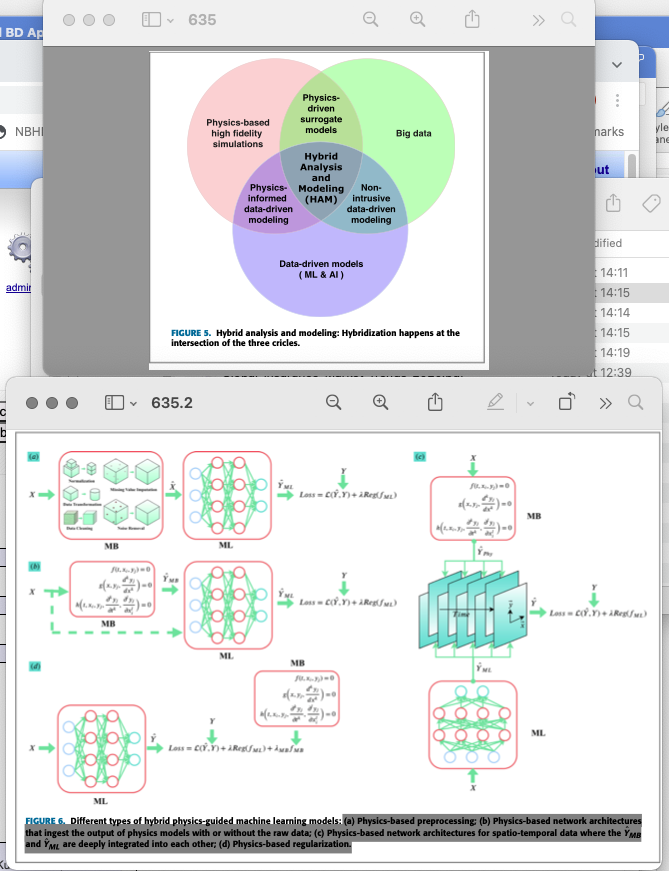Open Share menu in the 635 window
669x871 pixels.
(473, 19)
